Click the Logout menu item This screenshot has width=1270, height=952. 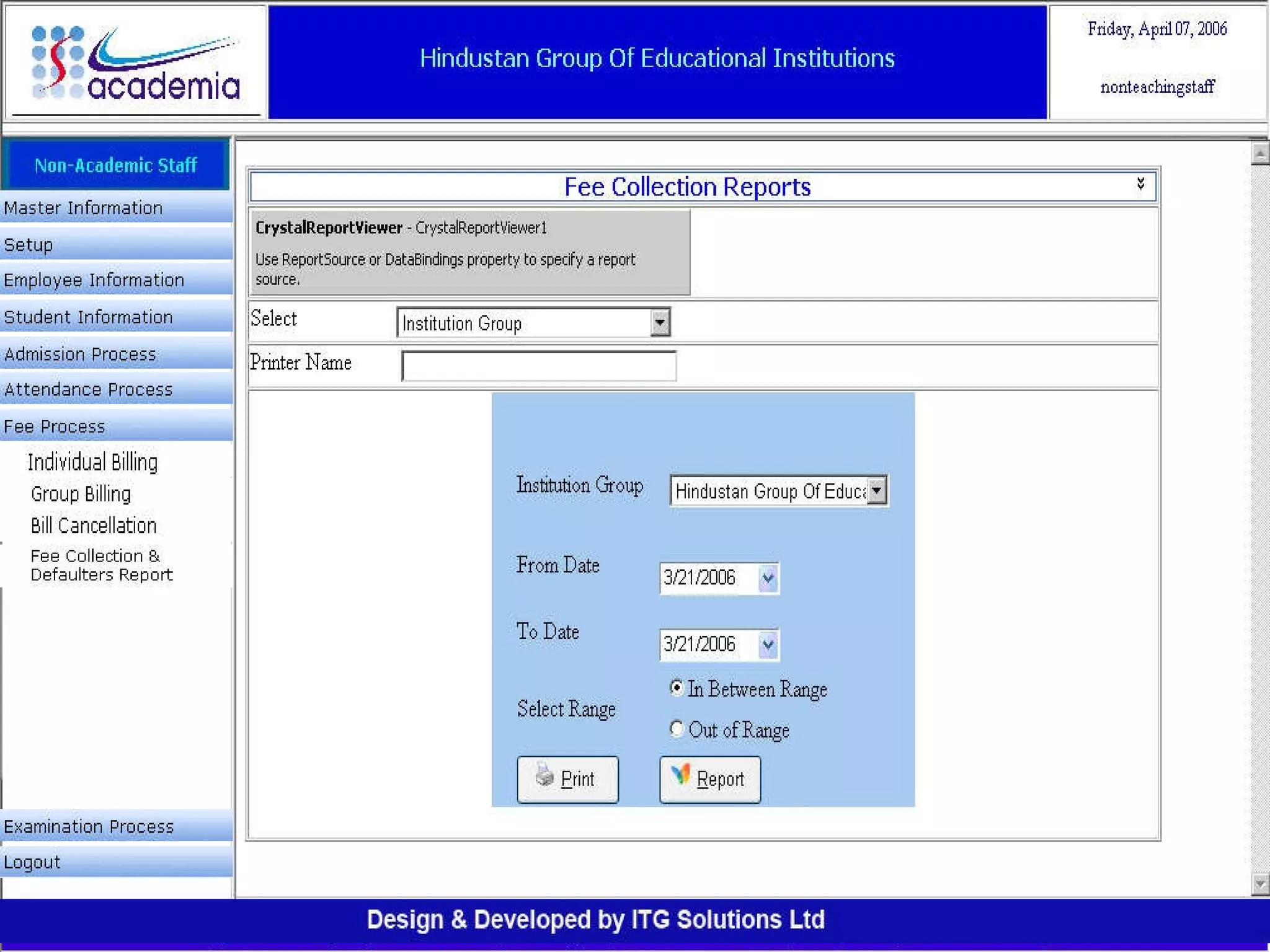coord(32,862)
